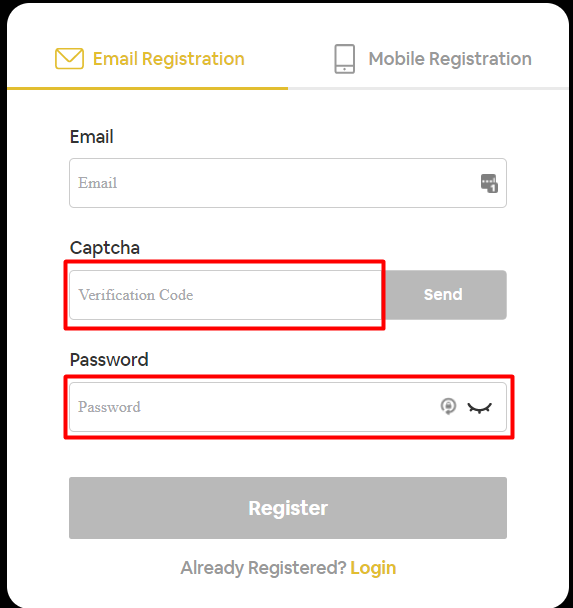
Task: Open the Login link
Action: [x=373, y=568]
